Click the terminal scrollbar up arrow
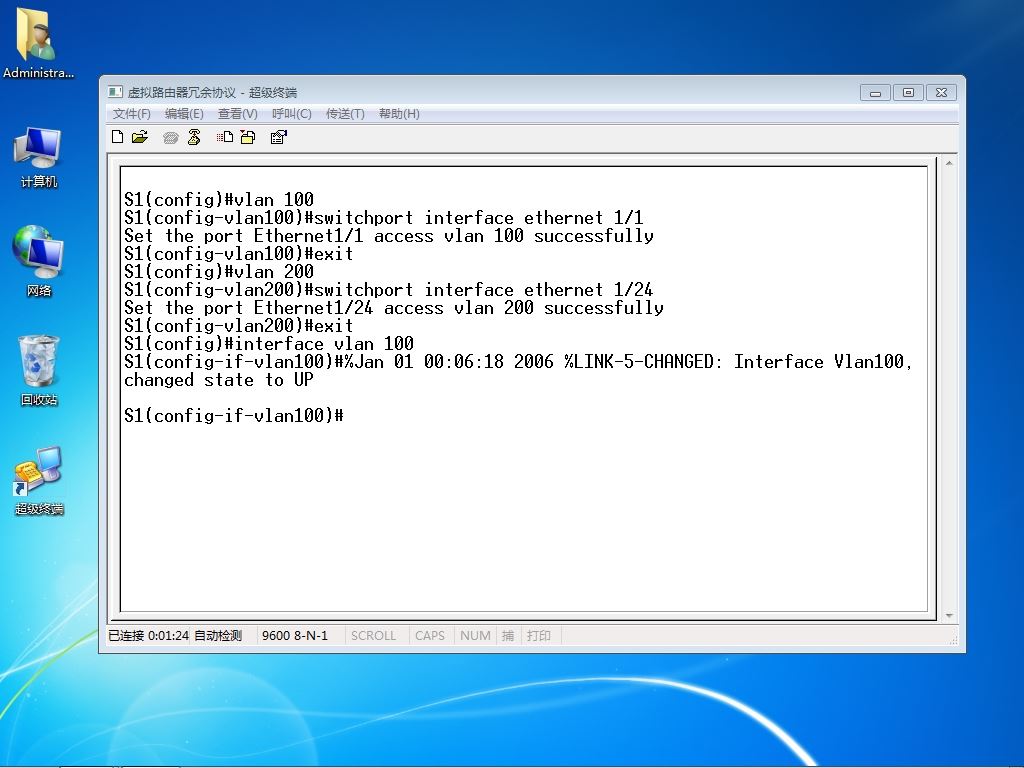 [949, 163]
